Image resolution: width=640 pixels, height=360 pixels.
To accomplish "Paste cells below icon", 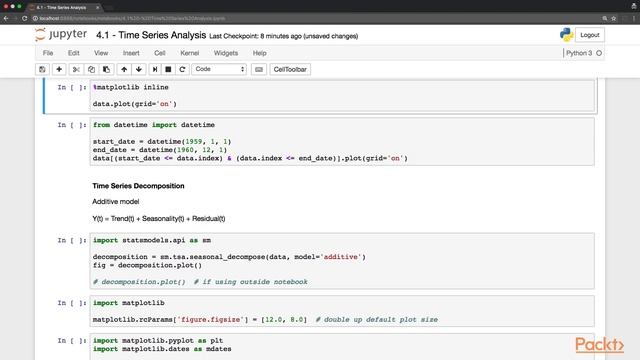I will click(x=107, y=69).
